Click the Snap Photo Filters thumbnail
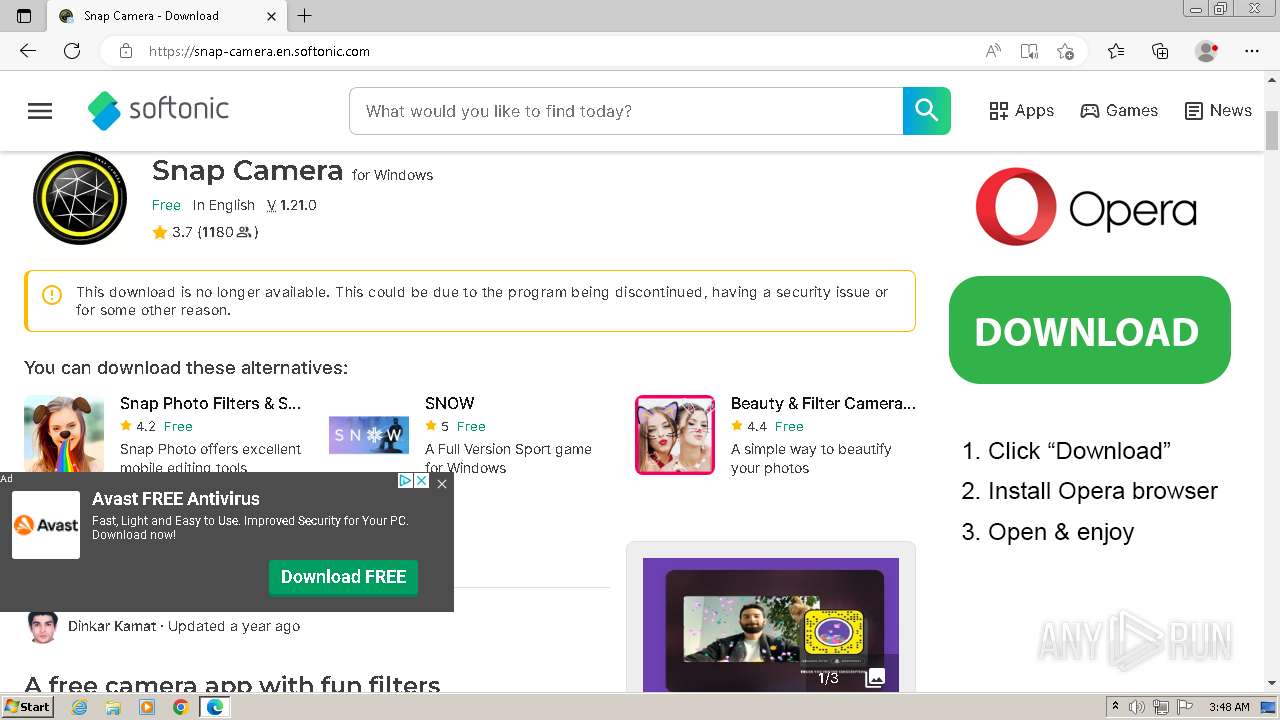The height and width of the screenshot is (720, 1280). click(x=64, y=435)
